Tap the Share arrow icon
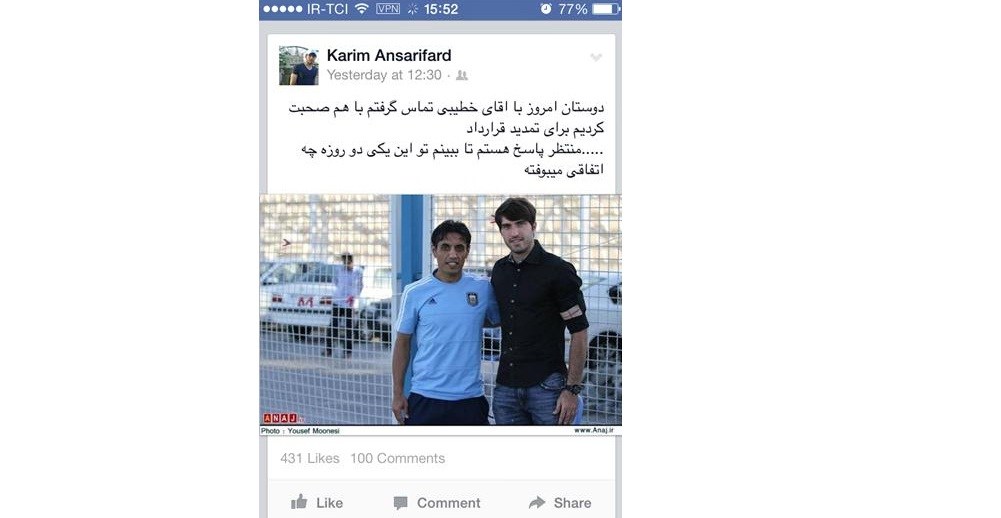 [x=537, y=503]
